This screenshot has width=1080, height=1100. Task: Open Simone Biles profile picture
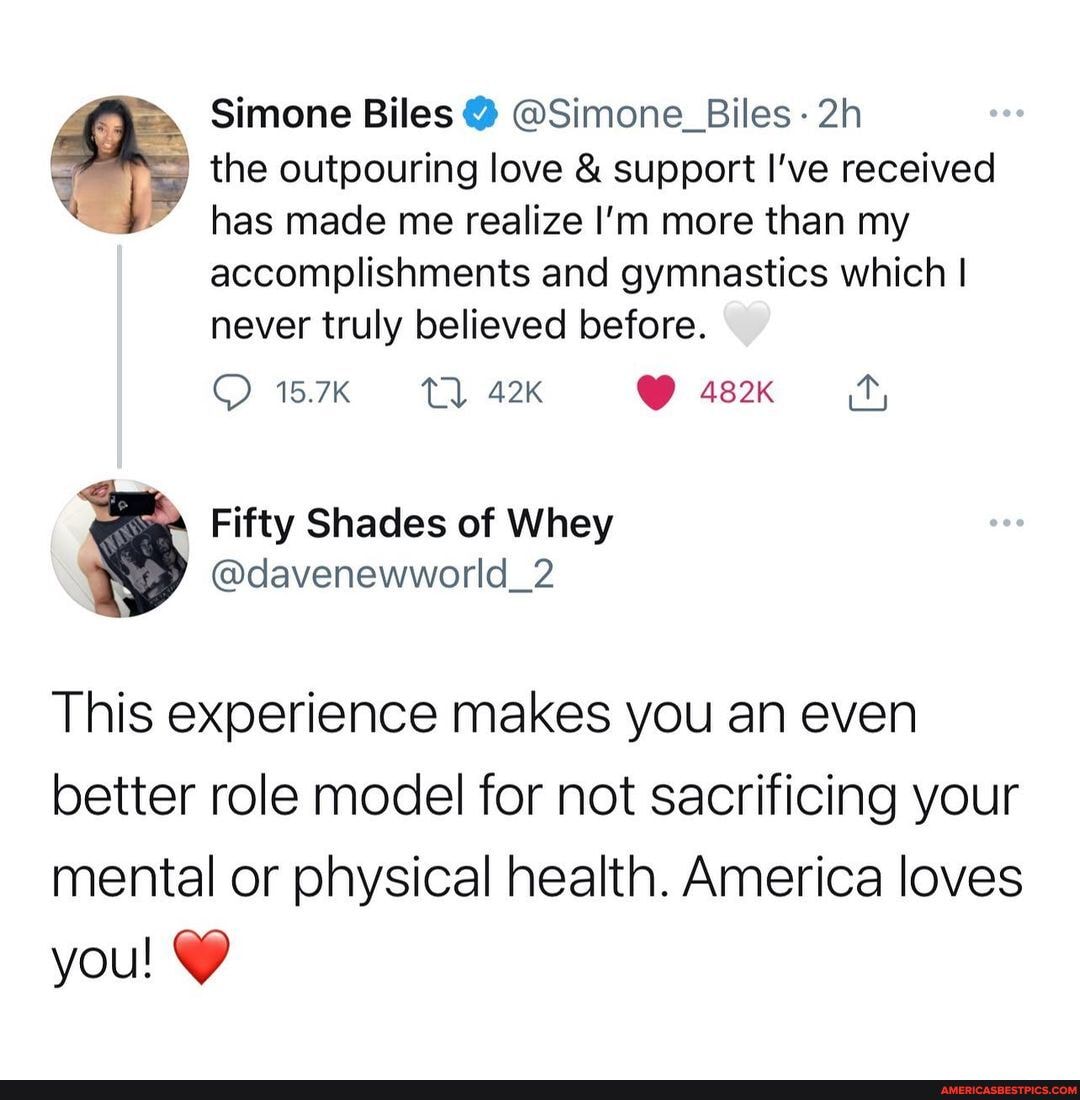tap(120, 165)
